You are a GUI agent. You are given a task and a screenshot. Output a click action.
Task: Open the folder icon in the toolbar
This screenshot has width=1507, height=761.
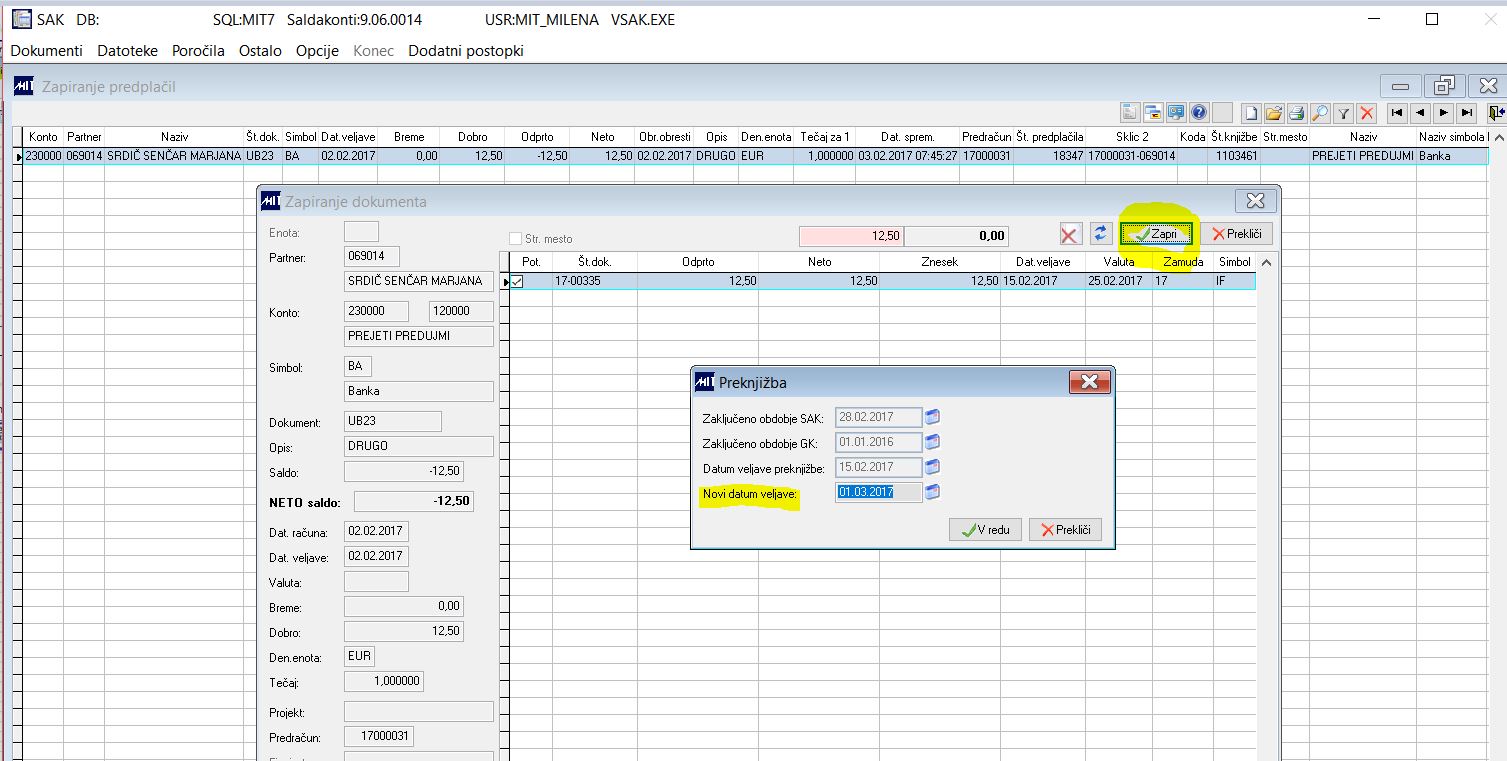(x=1273, y=113)
